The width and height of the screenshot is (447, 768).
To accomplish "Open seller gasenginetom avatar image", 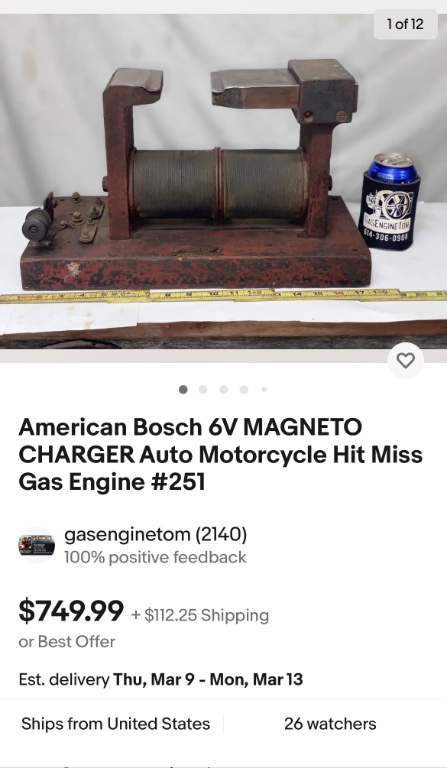I will (36, 545).
